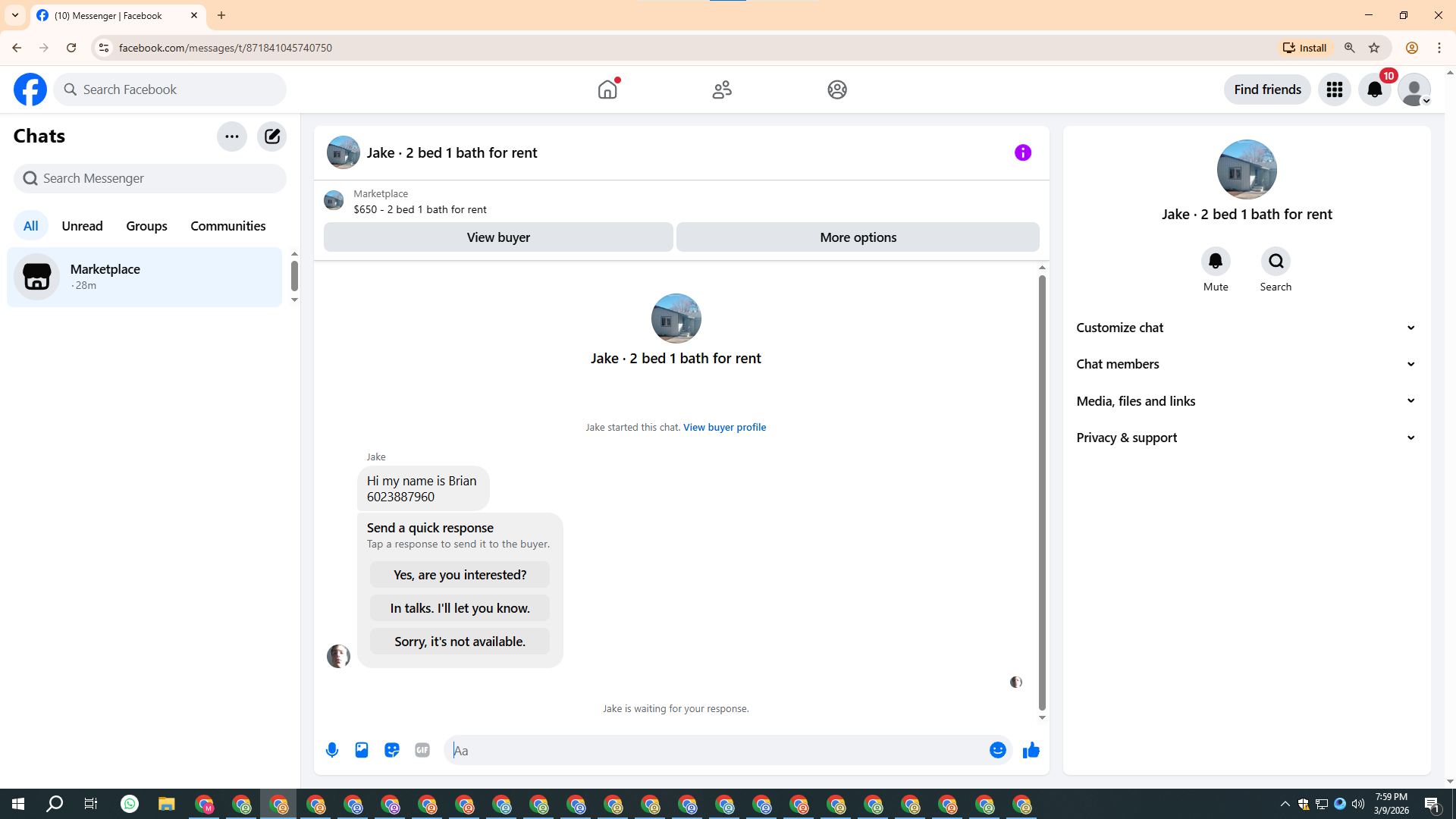Switch to the Unread chats tab
The image size is (1456, 819).
(82, 226)
